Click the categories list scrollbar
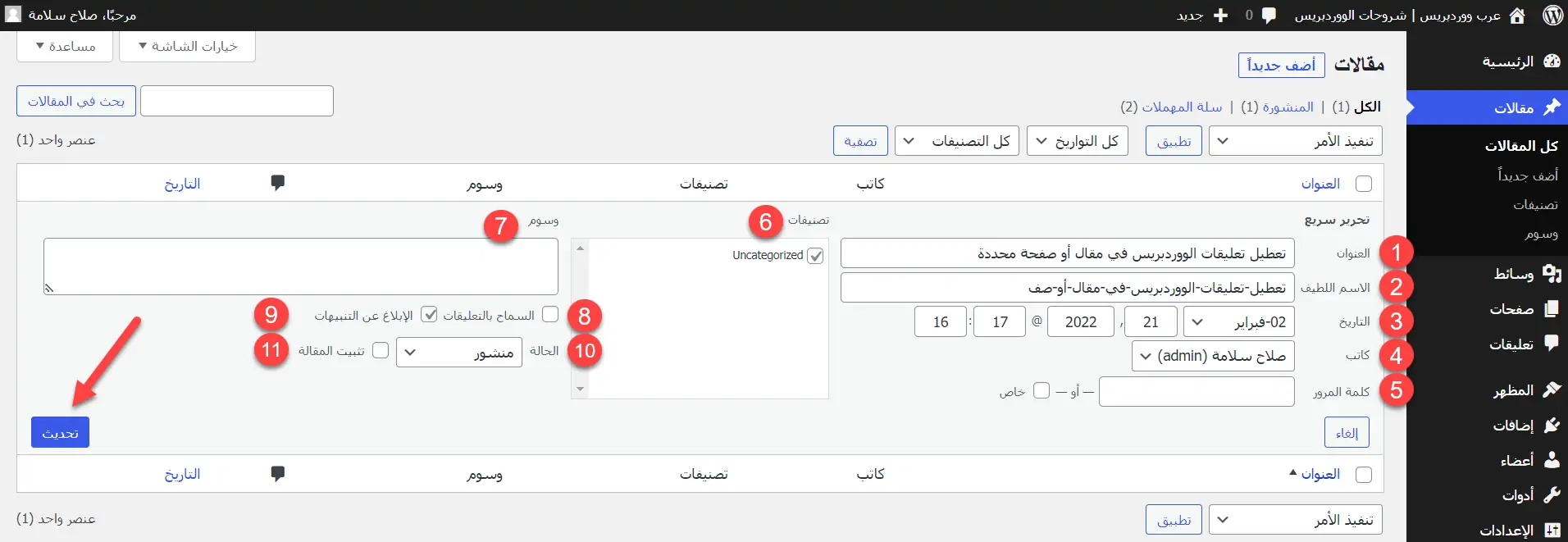Viewport: 1568px width, 542px height. pos(580,318)
